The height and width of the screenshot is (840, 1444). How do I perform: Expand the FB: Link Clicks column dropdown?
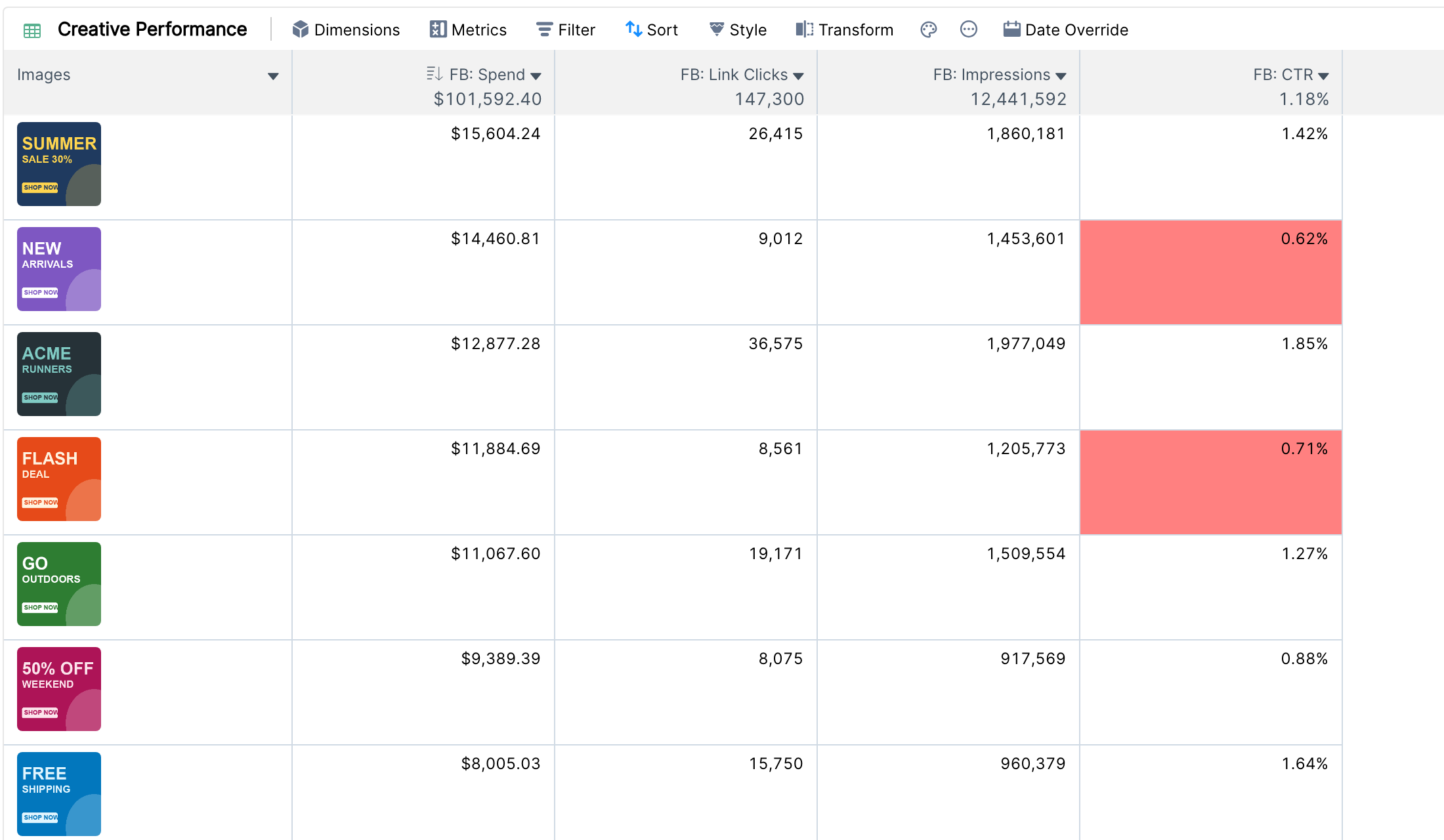[798, 77]
